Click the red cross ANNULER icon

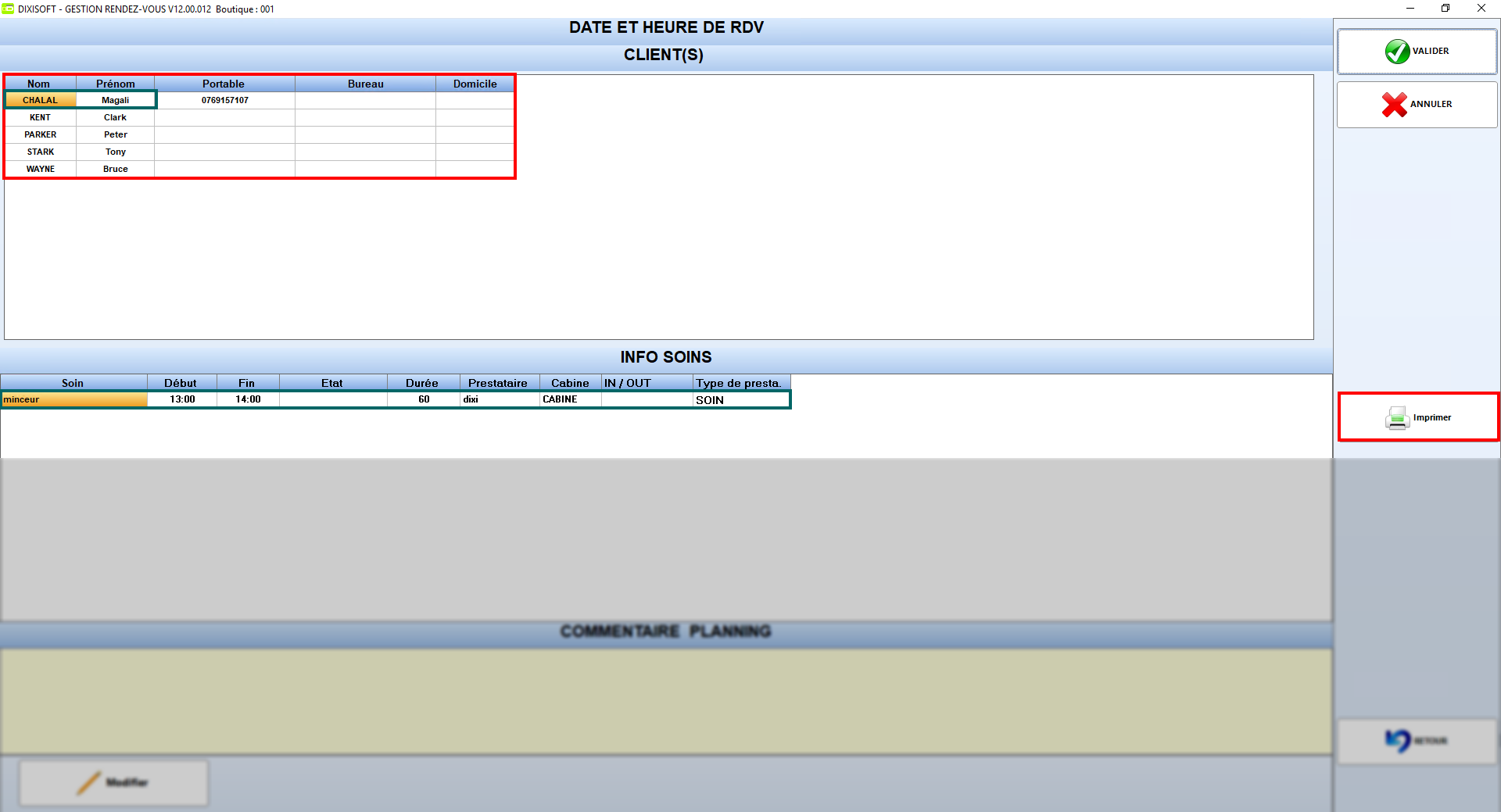click(x=1394, y=104)
